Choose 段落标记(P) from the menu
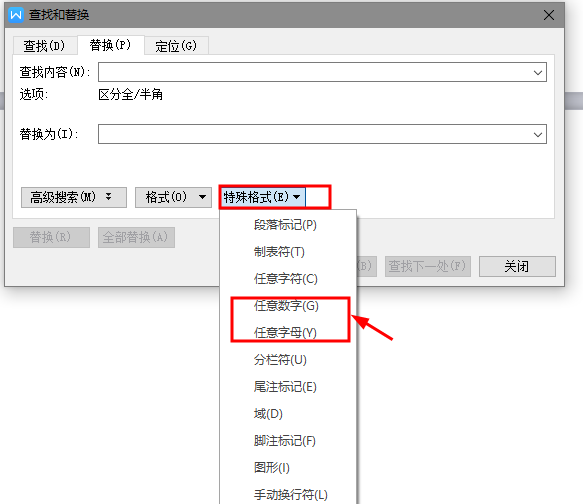 click(x=285, y=225)
